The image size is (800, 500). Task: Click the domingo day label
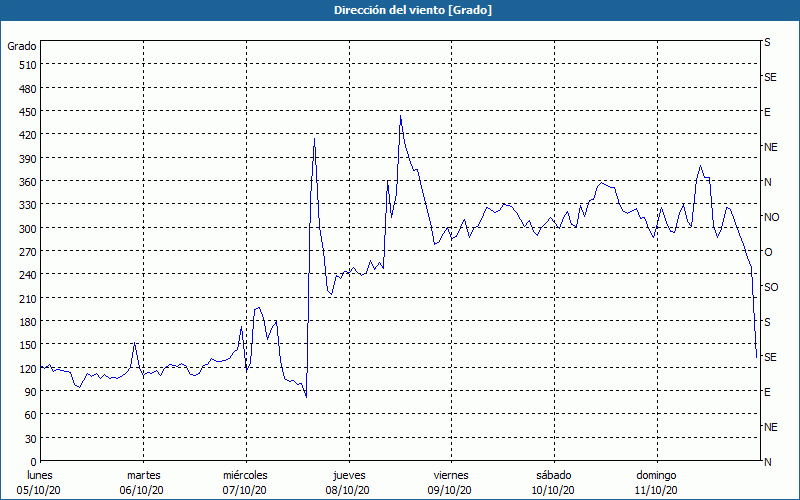point(656,476)
